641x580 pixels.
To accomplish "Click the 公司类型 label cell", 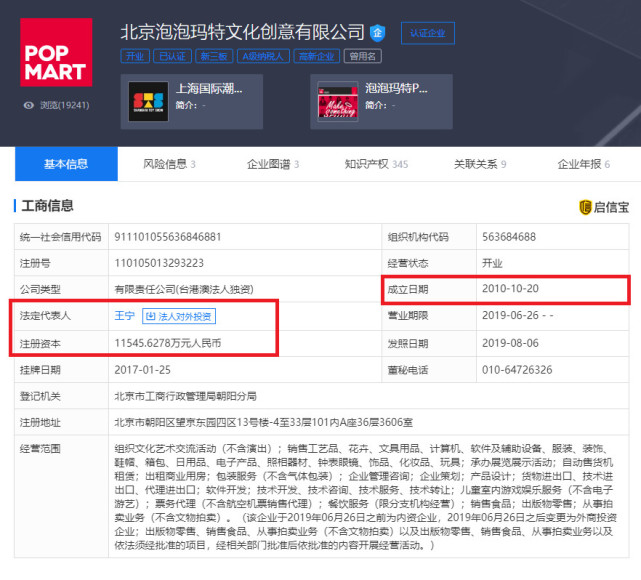I will pos(61,289).
